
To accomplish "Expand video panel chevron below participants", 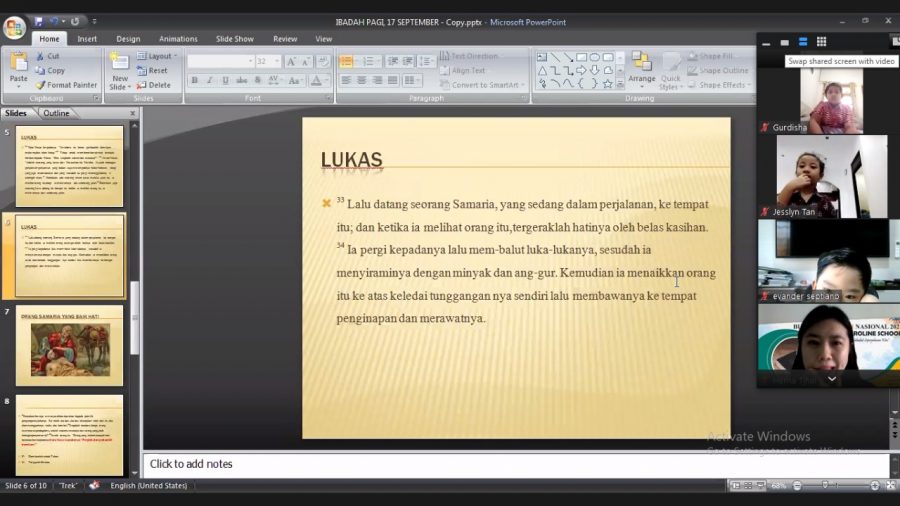I will click(x=831, y=379).
